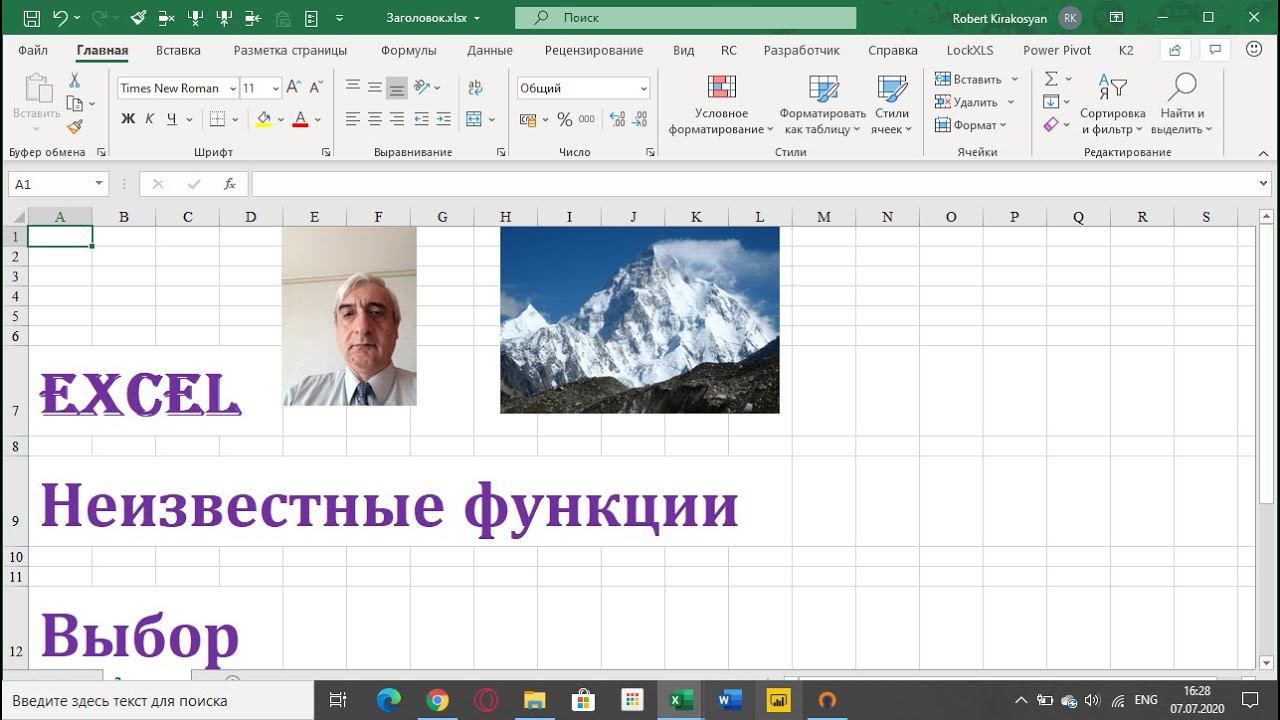The width and height of the screenshot is (1280, 720).
Task: Open the number format dropdown (Общий)
Action: click(643, 88)
